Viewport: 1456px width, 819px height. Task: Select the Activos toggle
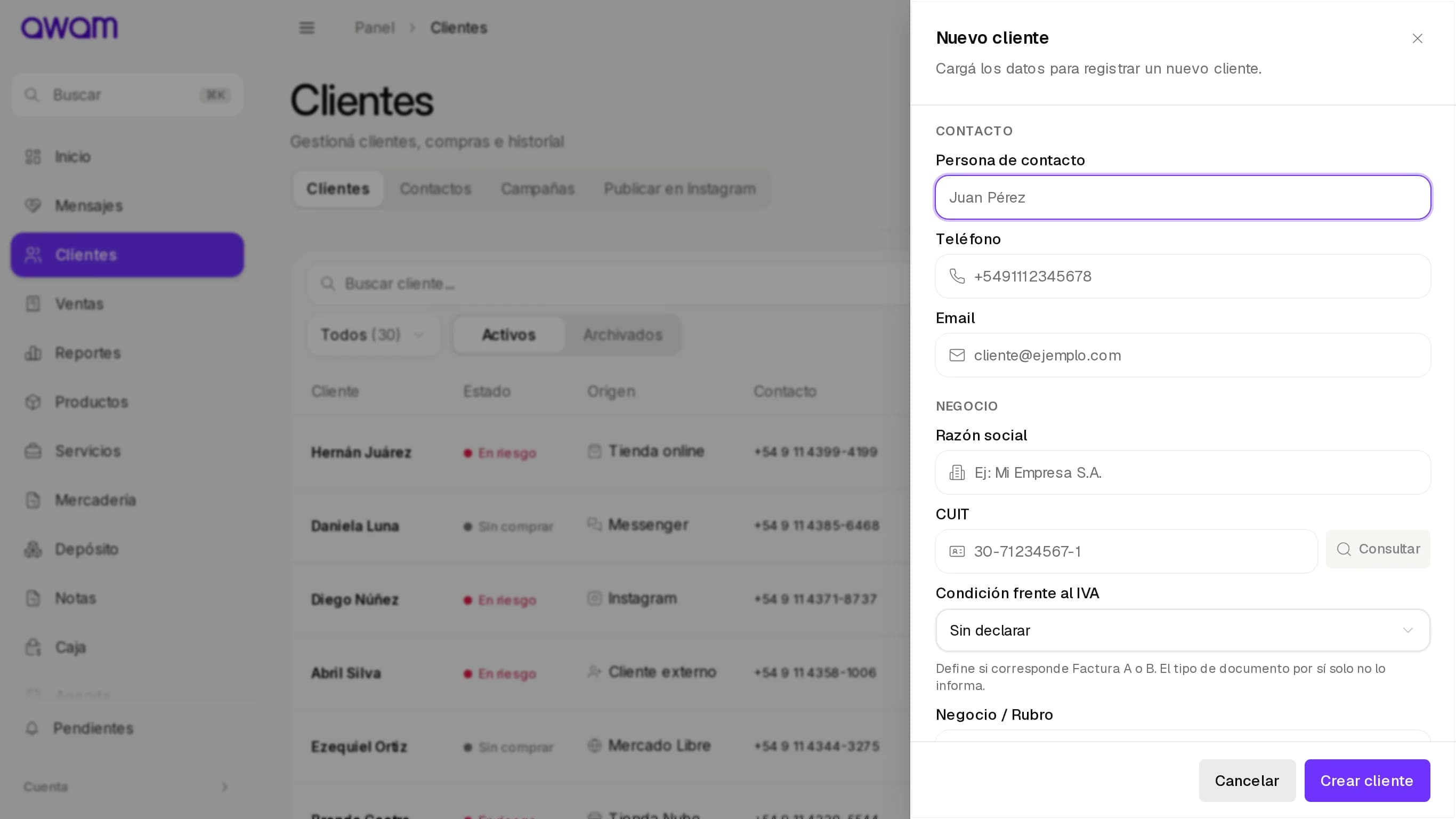[508, 335]
